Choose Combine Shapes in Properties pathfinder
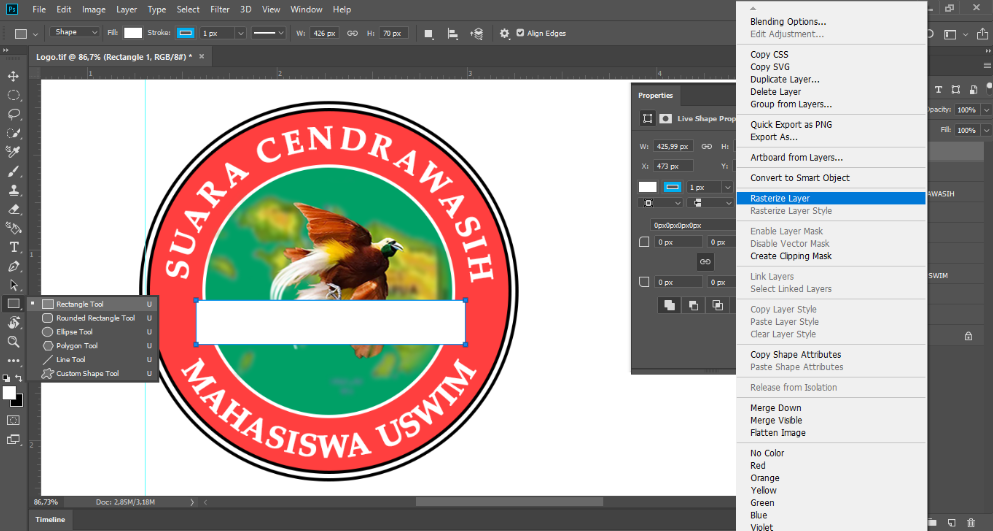 (x=669, y=305)
